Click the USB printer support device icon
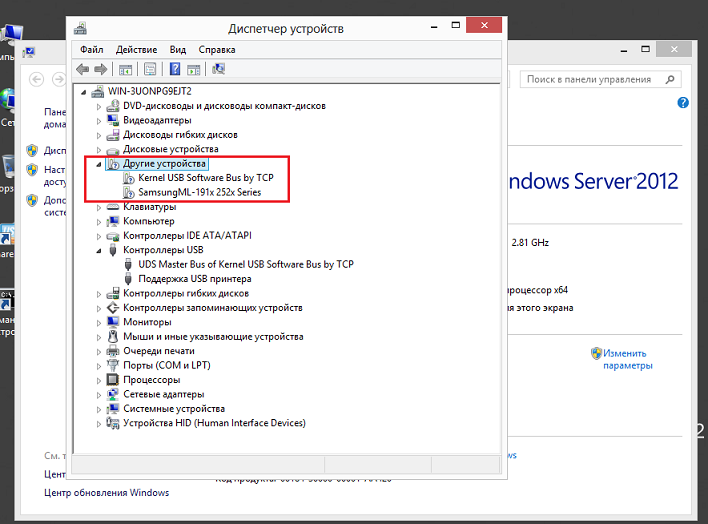The image size is (708, 524). [129, 279]
